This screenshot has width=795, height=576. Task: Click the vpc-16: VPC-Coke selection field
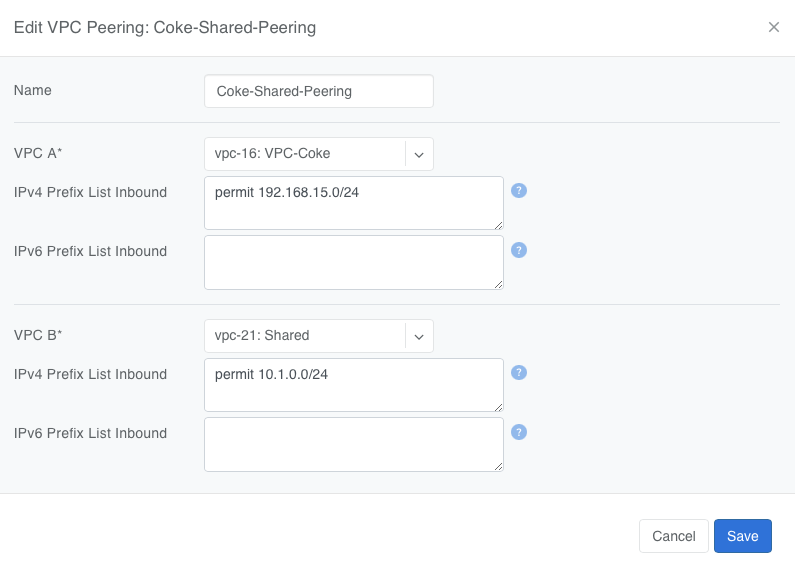pos(304,154)
